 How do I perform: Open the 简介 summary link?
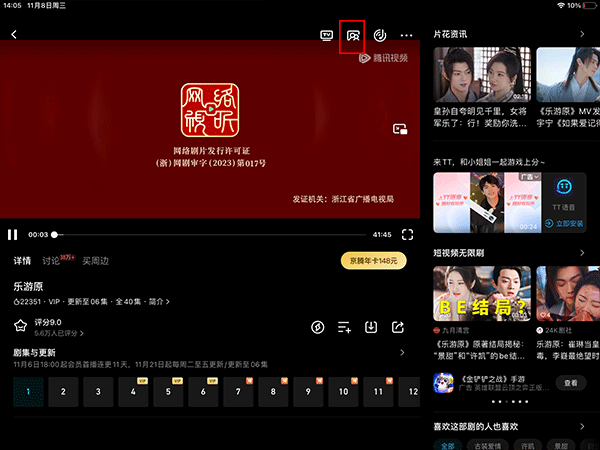(x=159, y=302)
